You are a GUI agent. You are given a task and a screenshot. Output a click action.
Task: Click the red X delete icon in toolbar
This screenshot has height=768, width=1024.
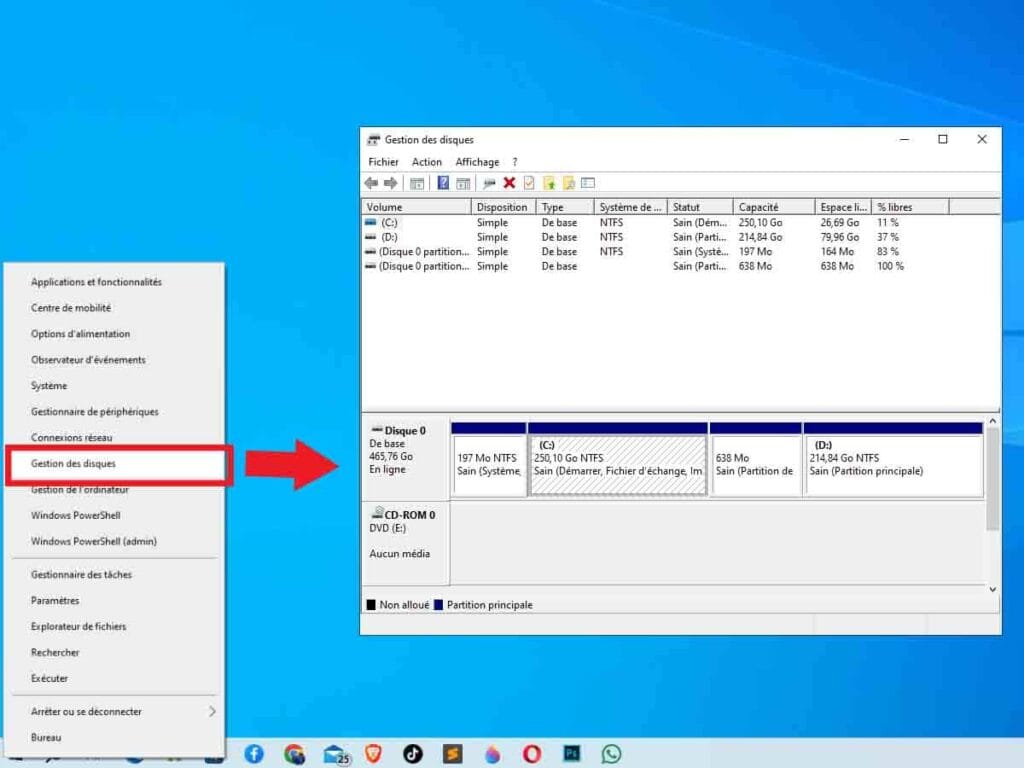[x=510, y=183]
